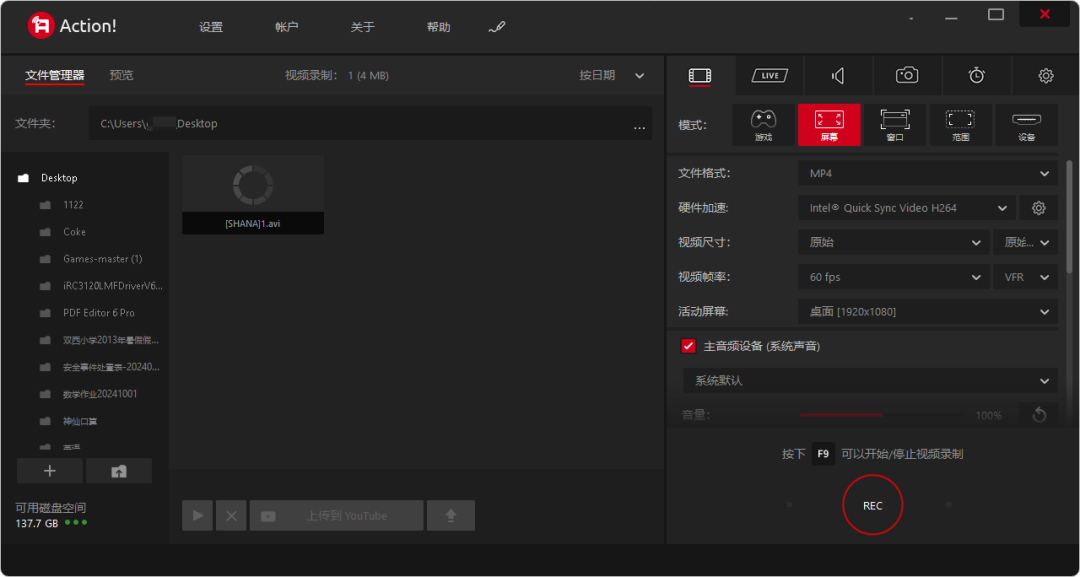Delete the selected recording with X button
Viewport: 1080px width, 577px height.
click(231, 516)
